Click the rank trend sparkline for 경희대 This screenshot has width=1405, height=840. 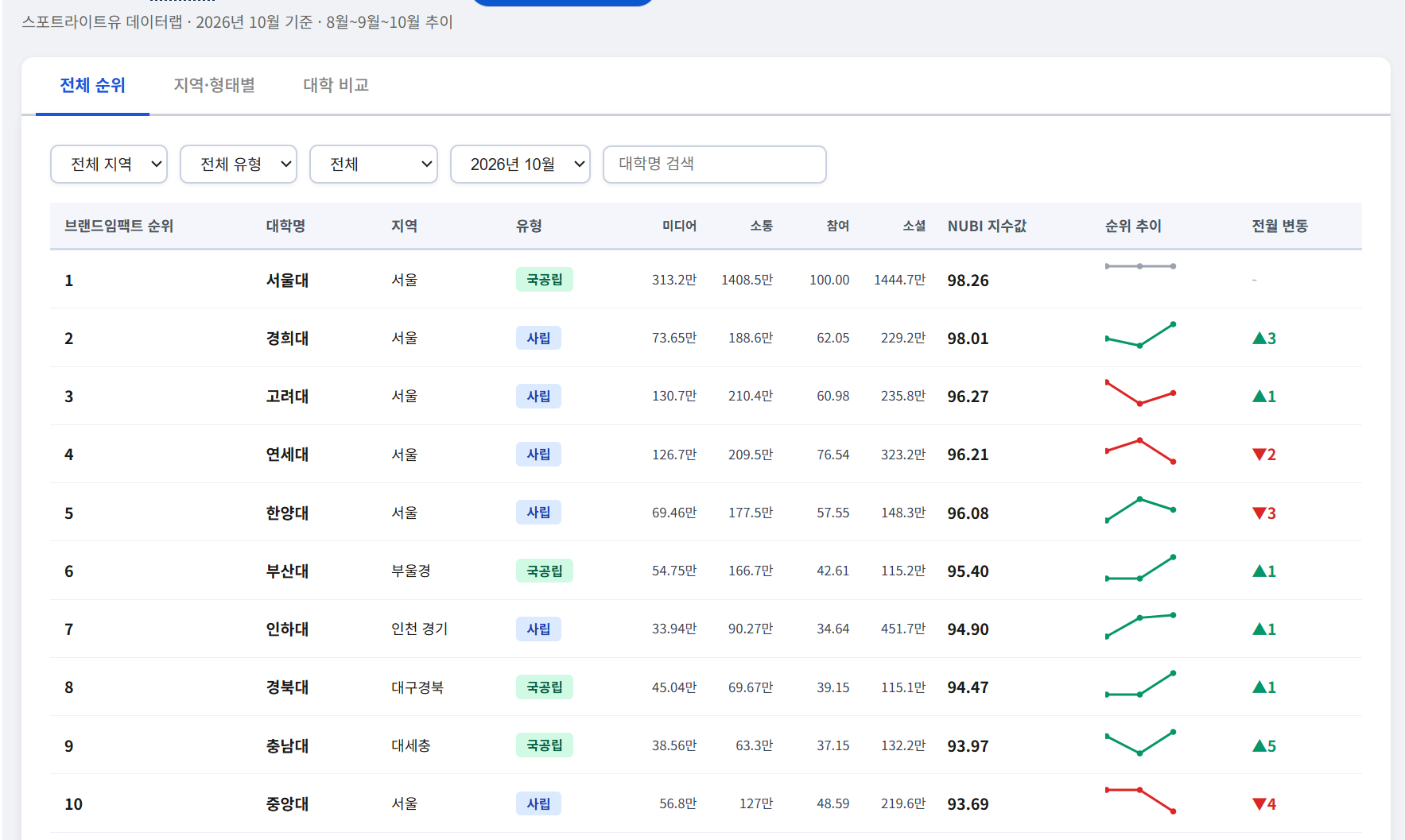pos(1140,335)
